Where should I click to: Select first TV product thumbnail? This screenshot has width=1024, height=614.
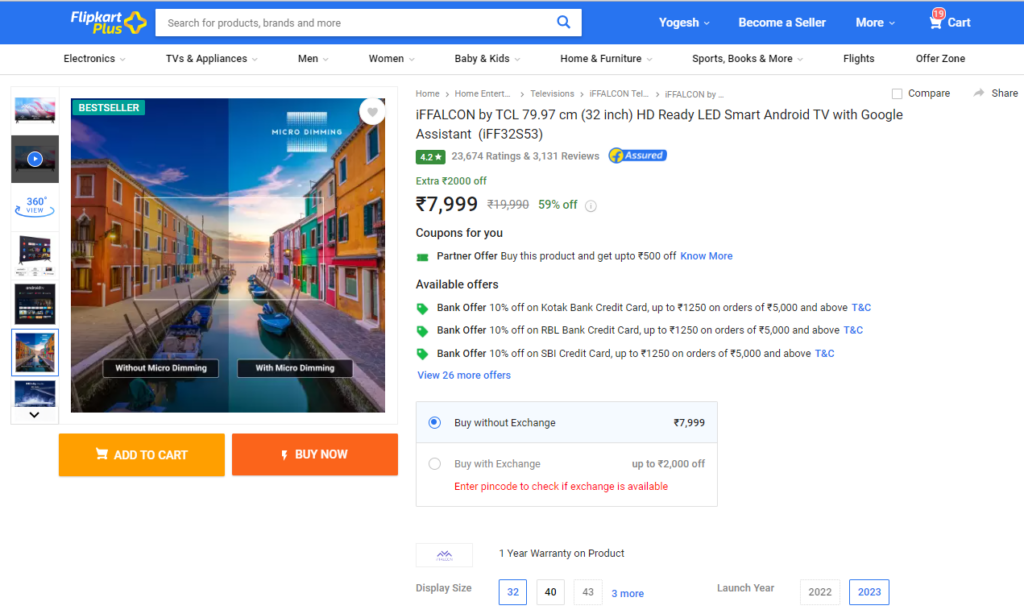click(35, 110)
